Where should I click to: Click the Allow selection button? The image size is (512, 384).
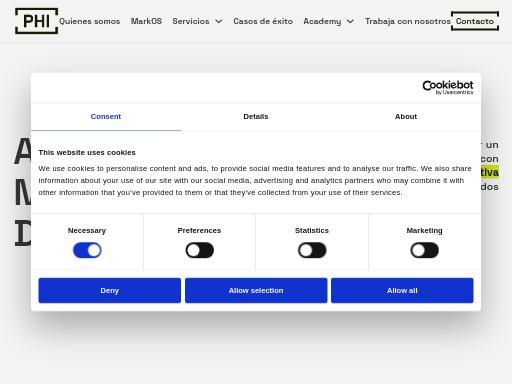pyautogui.click(x=256, y=290)
